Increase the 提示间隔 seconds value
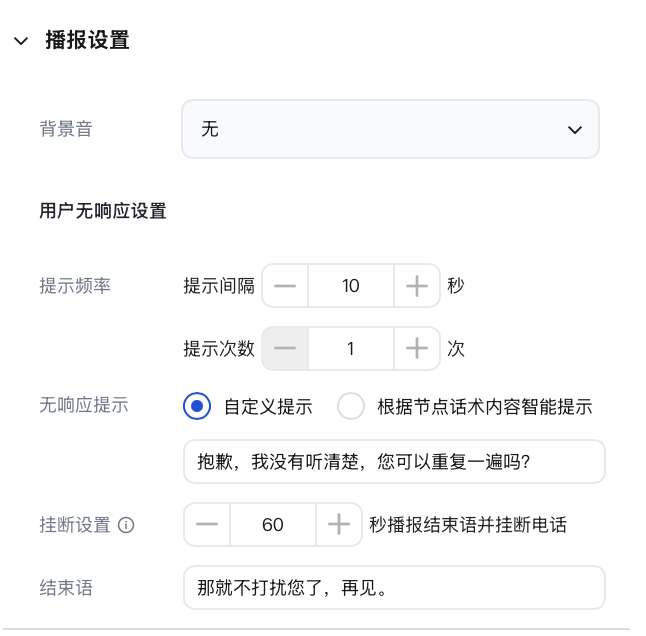The width and height of the screenshot is (646, 636). [417, 286]
